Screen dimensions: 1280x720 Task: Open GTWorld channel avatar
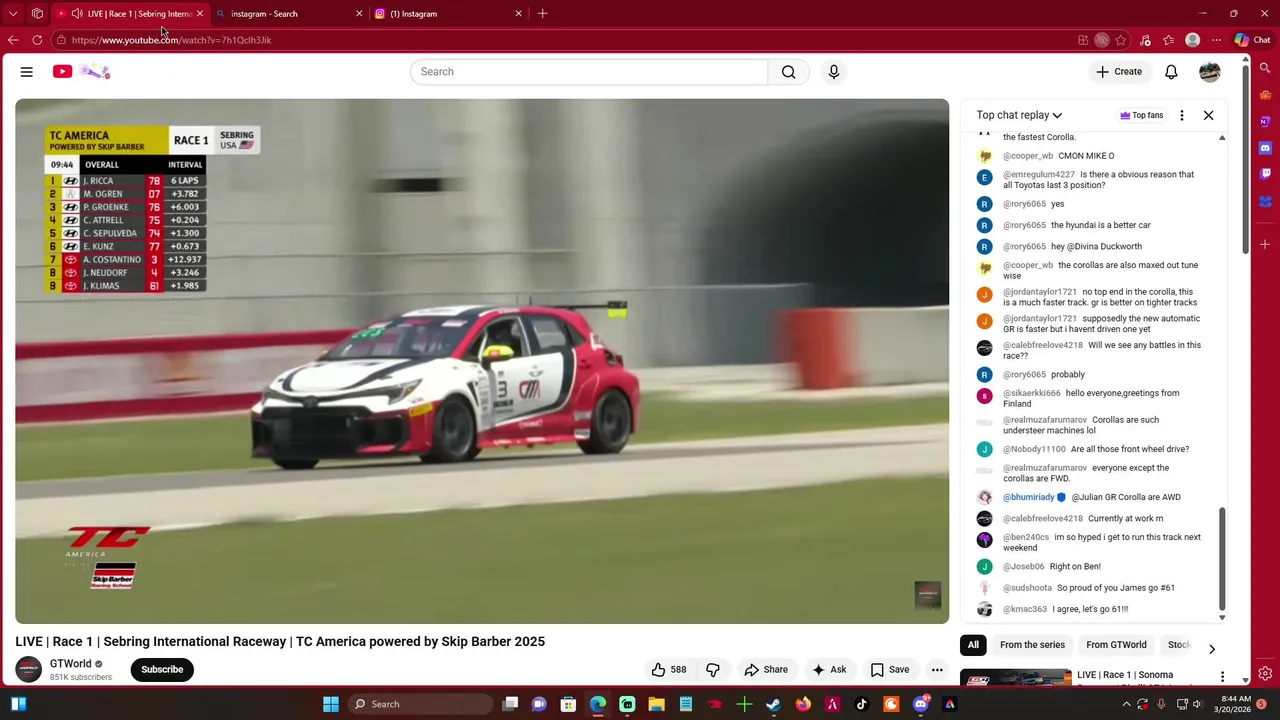29,670
